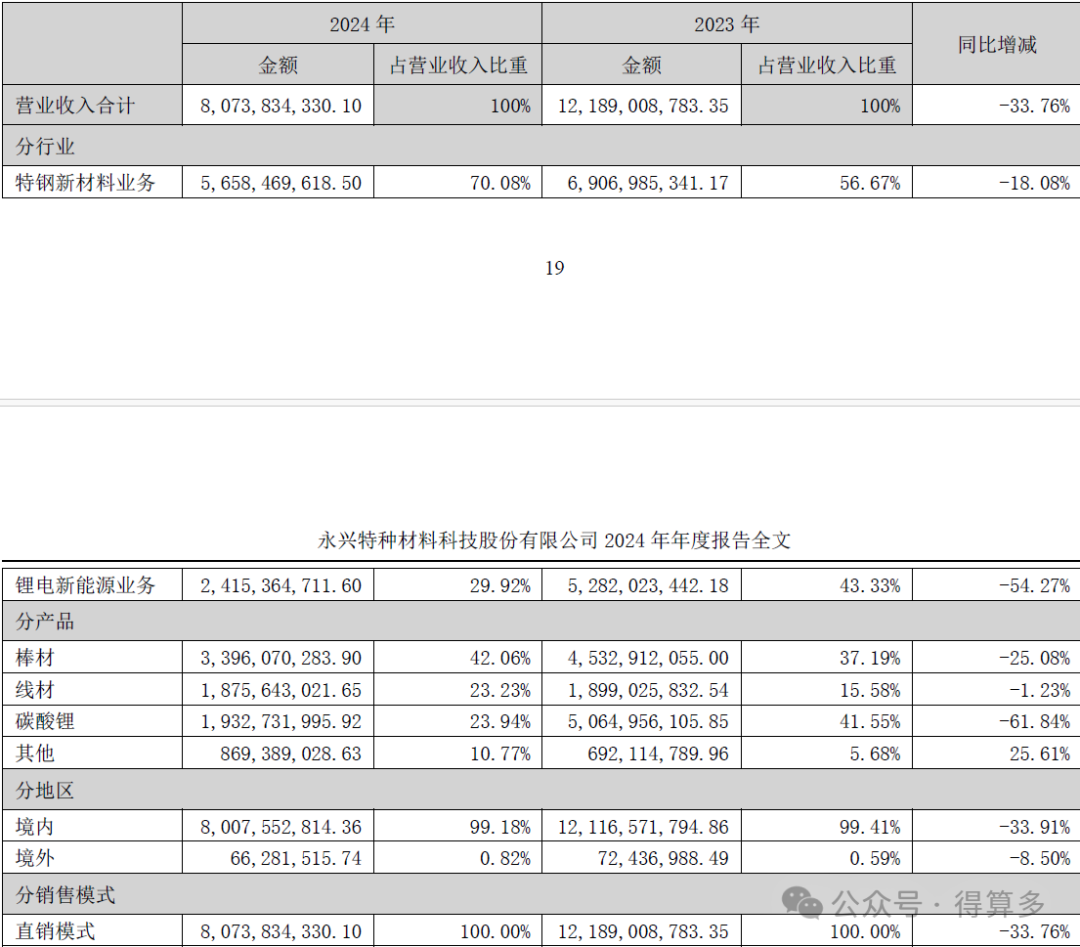Select the amount 66,281,515.74

295,859
